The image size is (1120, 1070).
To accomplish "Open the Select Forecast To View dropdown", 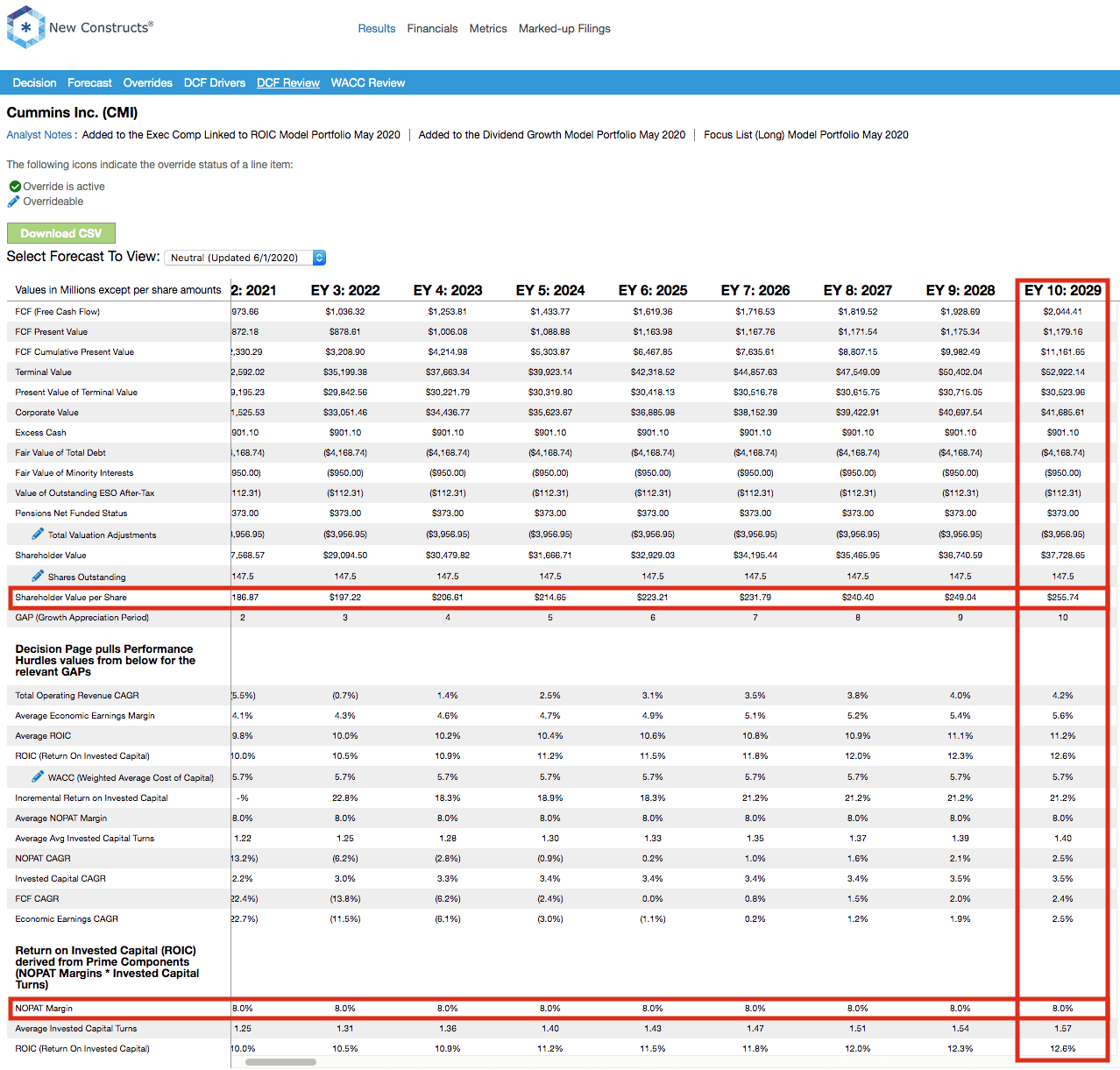I will 245,258.
